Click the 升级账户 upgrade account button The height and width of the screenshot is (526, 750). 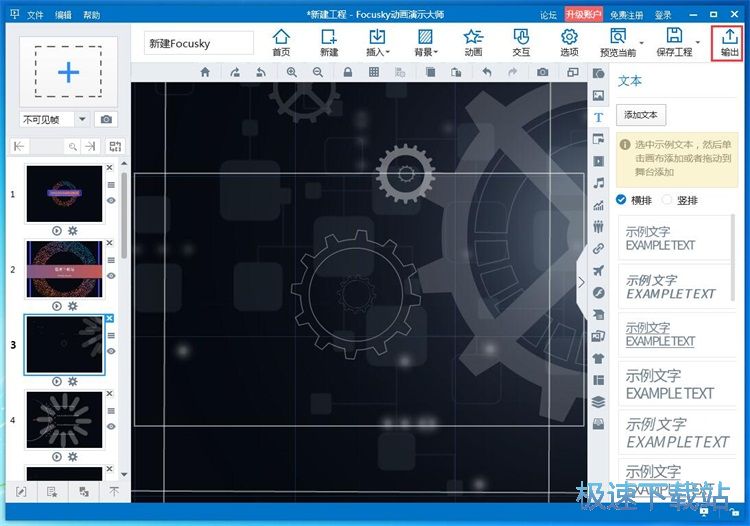pos(584,14)
